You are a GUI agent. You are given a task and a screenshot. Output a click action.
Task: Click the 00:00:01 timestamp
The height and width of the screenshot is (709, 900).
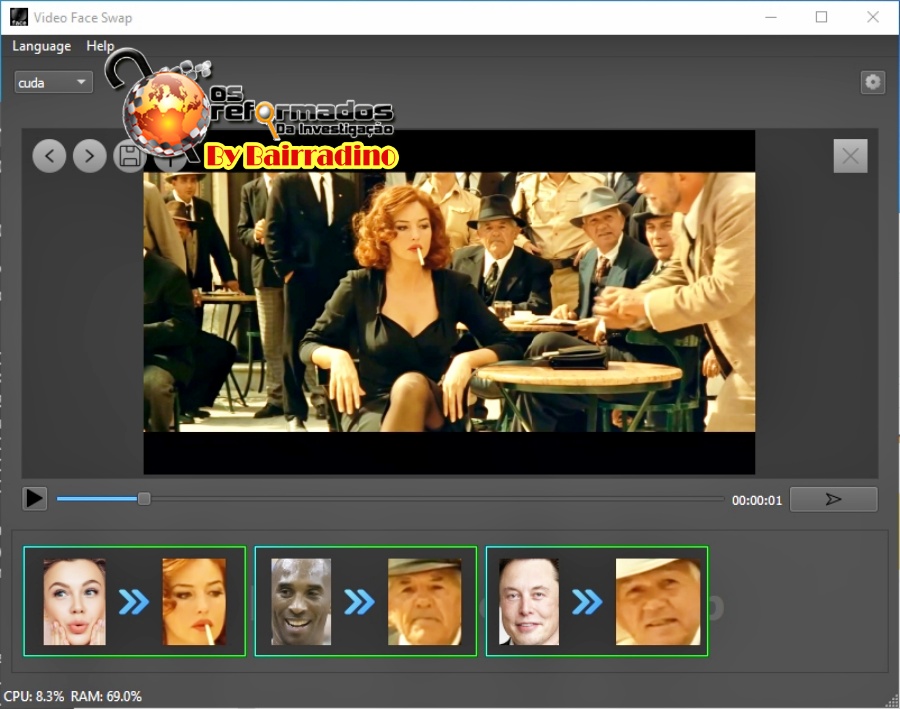pyautogui.click(x=757, y=500)
